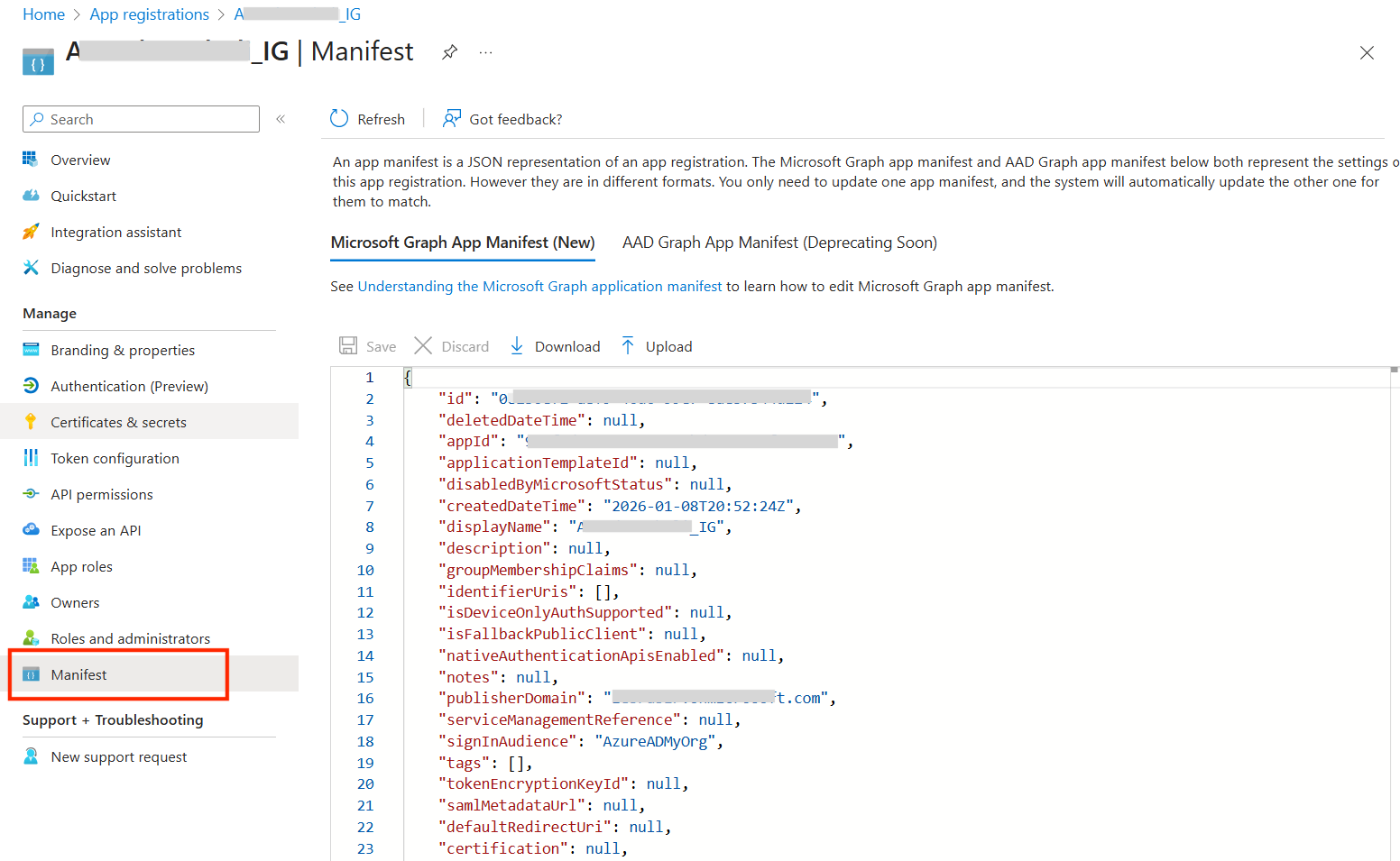Select the Manifest menu item
Screen dimensions: 1400x861
pos(78,674)
